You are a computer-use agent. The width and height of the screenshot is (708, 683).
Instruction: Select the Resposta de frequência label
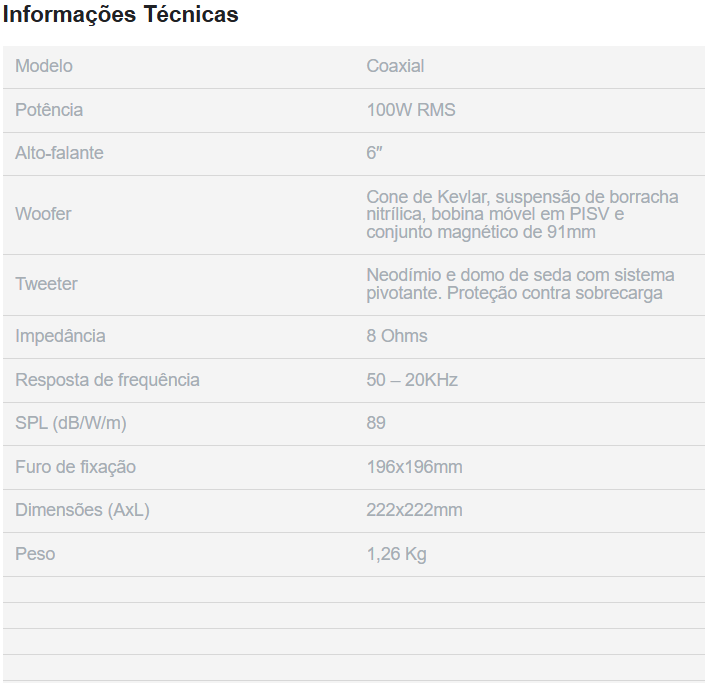click(x=107, y=380)
